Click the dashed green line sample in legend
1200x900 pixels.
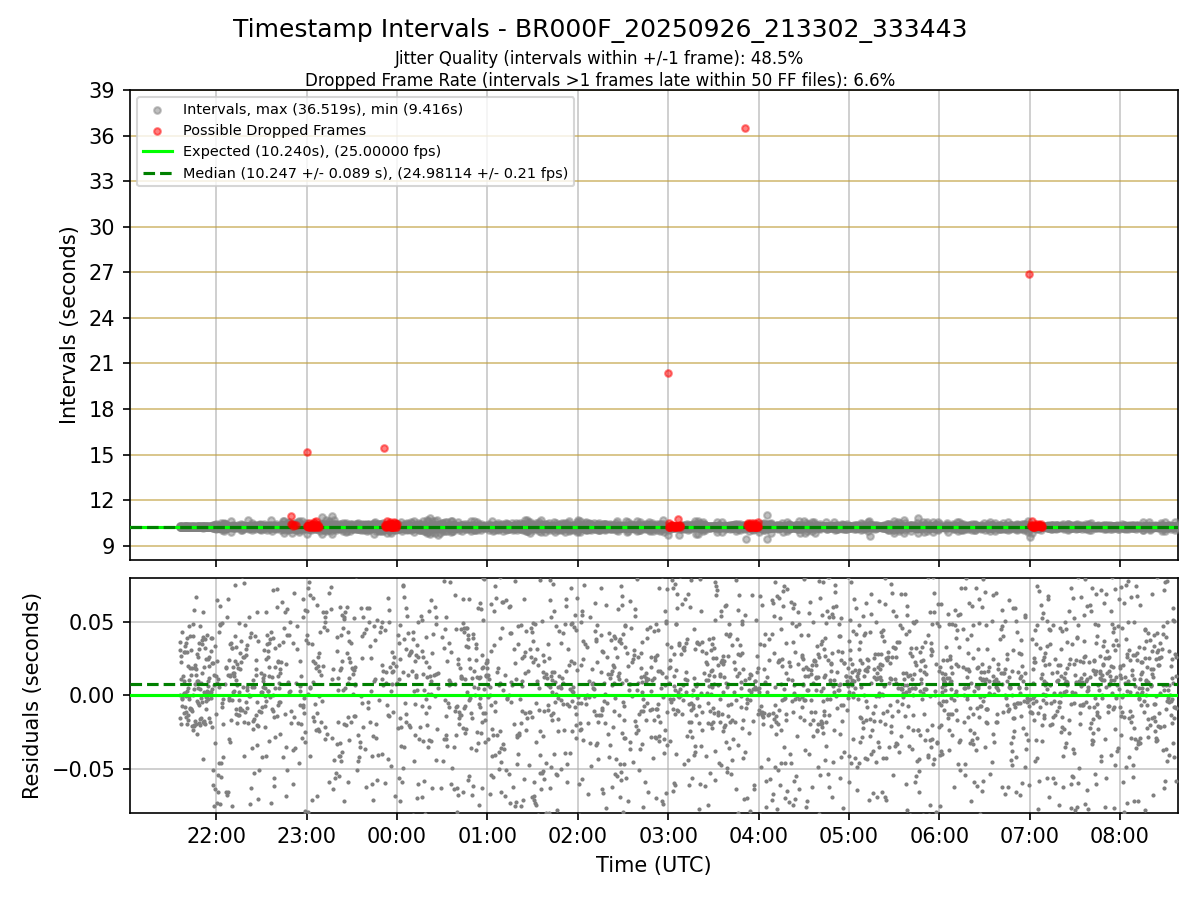pos(157,174)
